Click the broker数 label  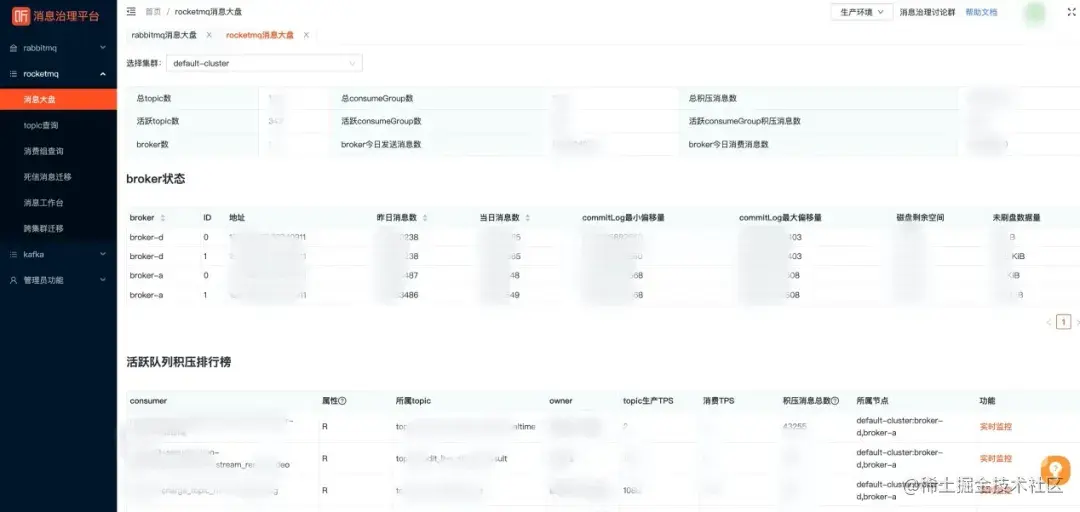coord(152,144)
